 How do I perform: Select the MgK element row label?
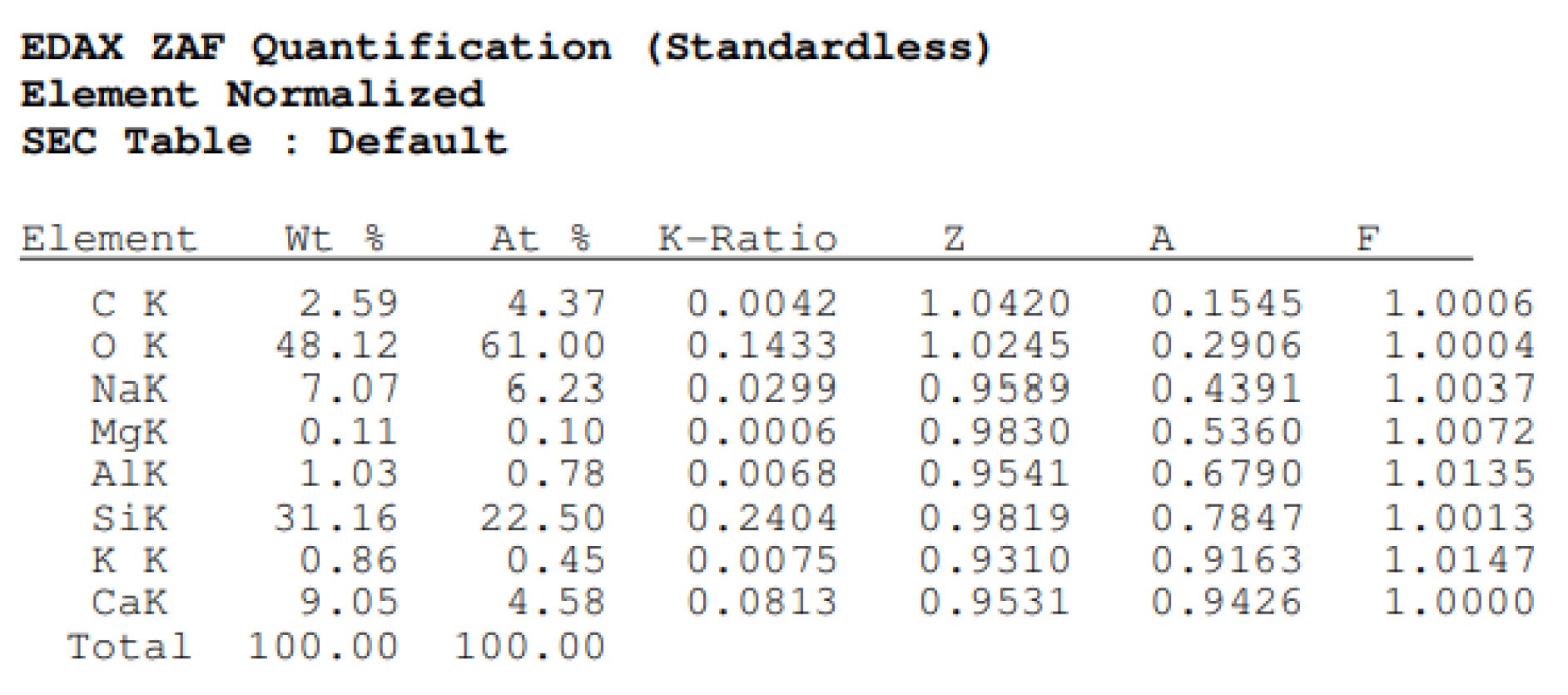129,432
